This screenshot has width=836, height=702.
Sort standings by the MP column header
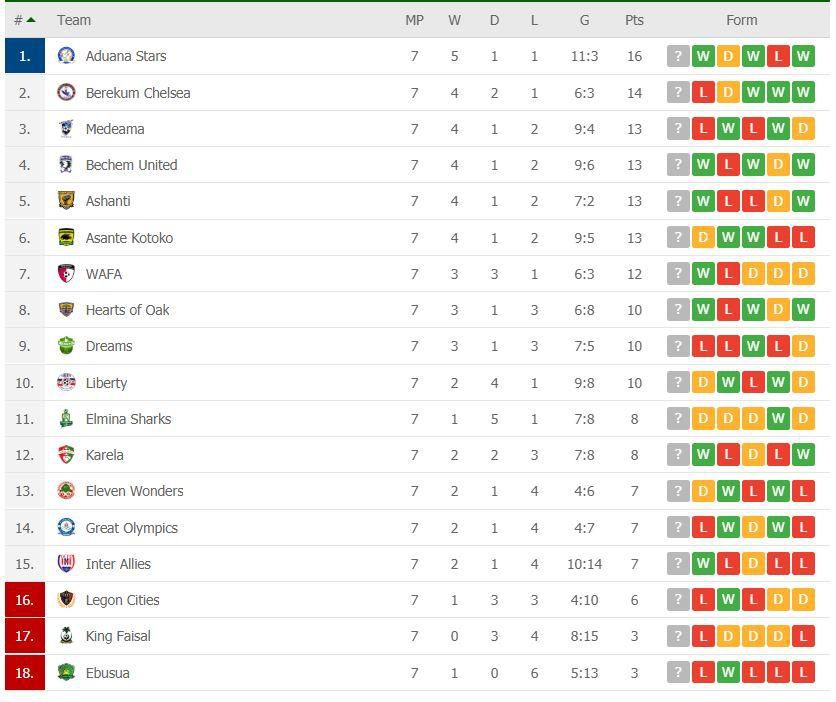(x=414, y=20)
